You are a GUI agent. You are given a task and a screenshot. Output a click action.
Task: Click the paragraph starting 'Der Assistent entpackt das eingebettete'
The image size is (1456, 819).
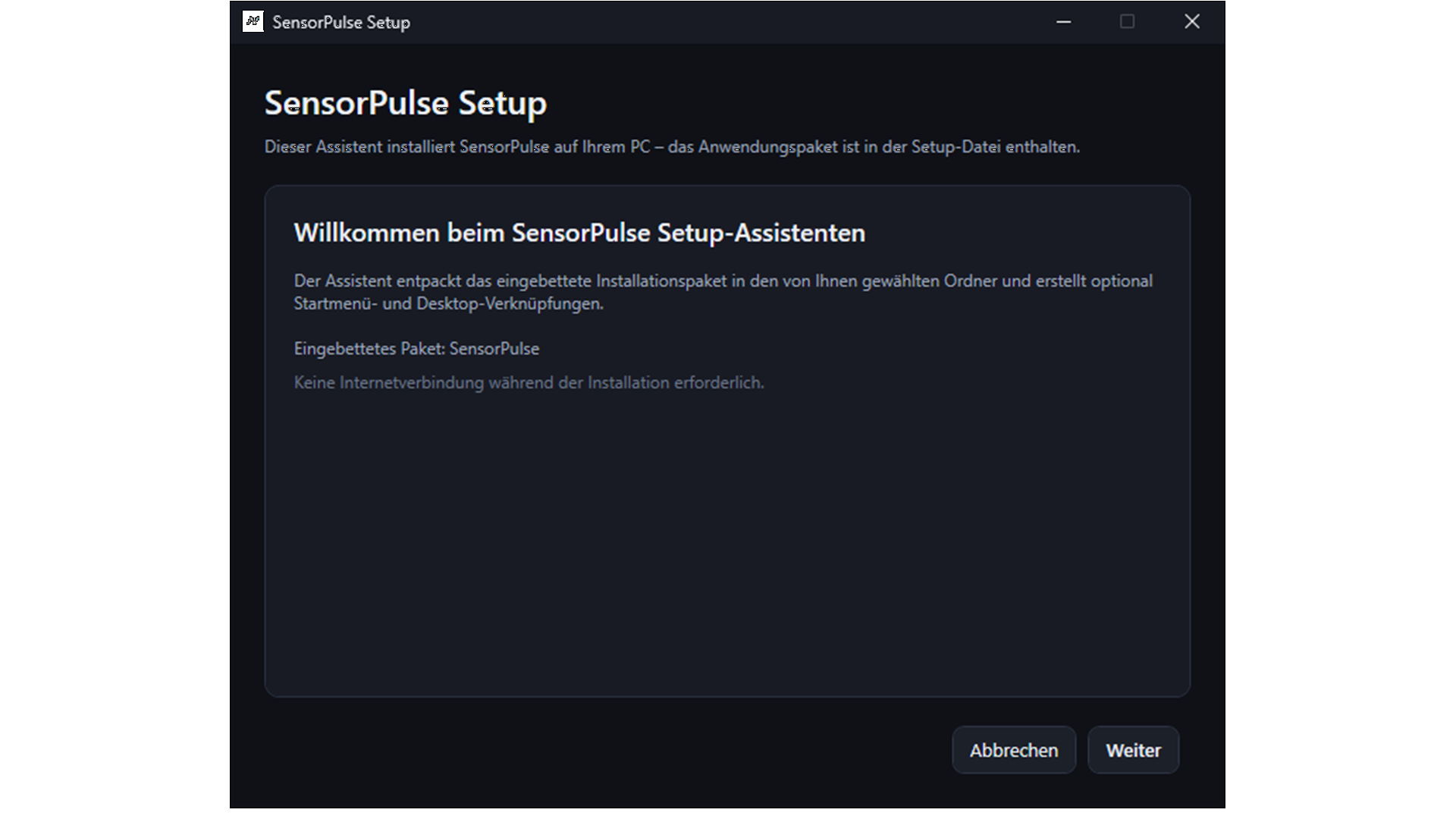[723, 292]
